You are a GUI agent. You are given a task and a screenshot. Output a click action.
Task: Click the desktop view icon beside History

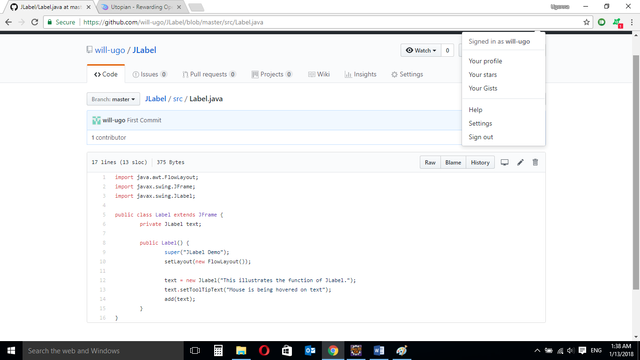click(x=504, y=162)
